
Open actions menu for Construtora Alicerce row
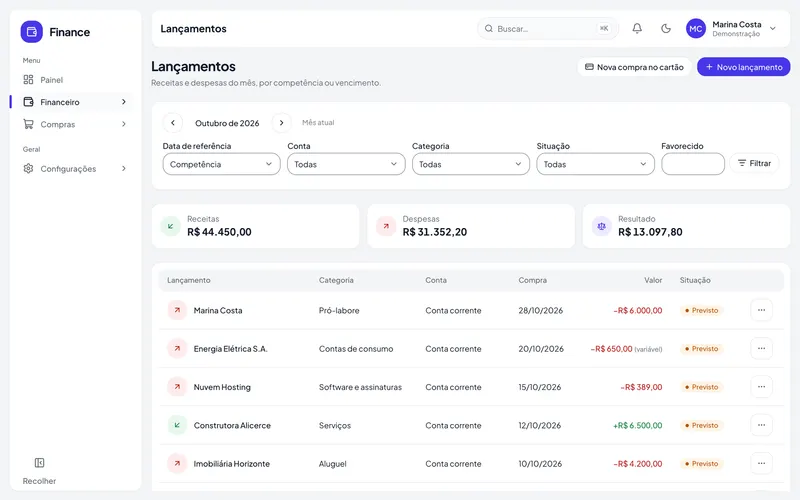(x=761, y=425)
